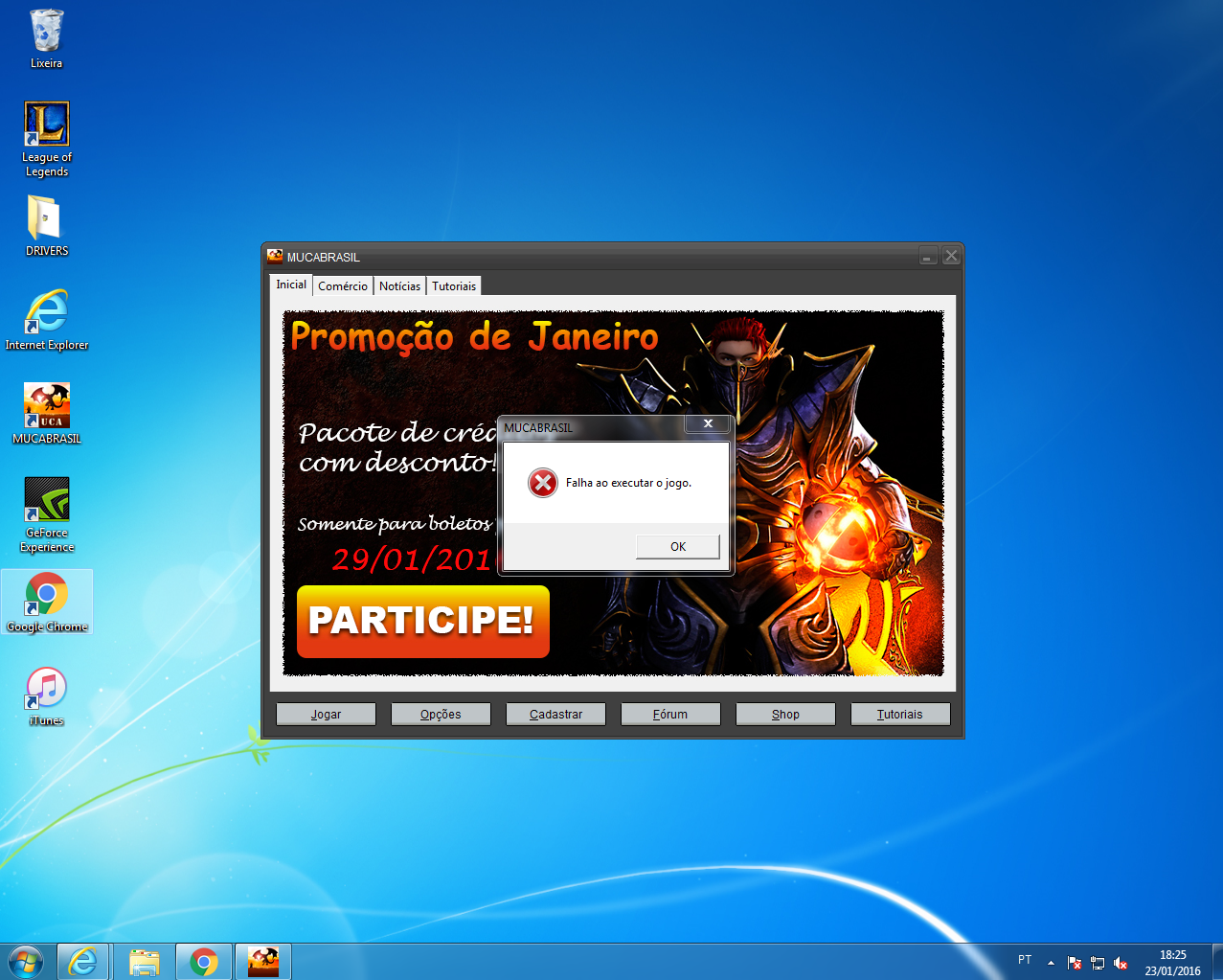Open Windows Start menu orb
The width and height of the screenshot is (1223, 980).
coord(26,961)
